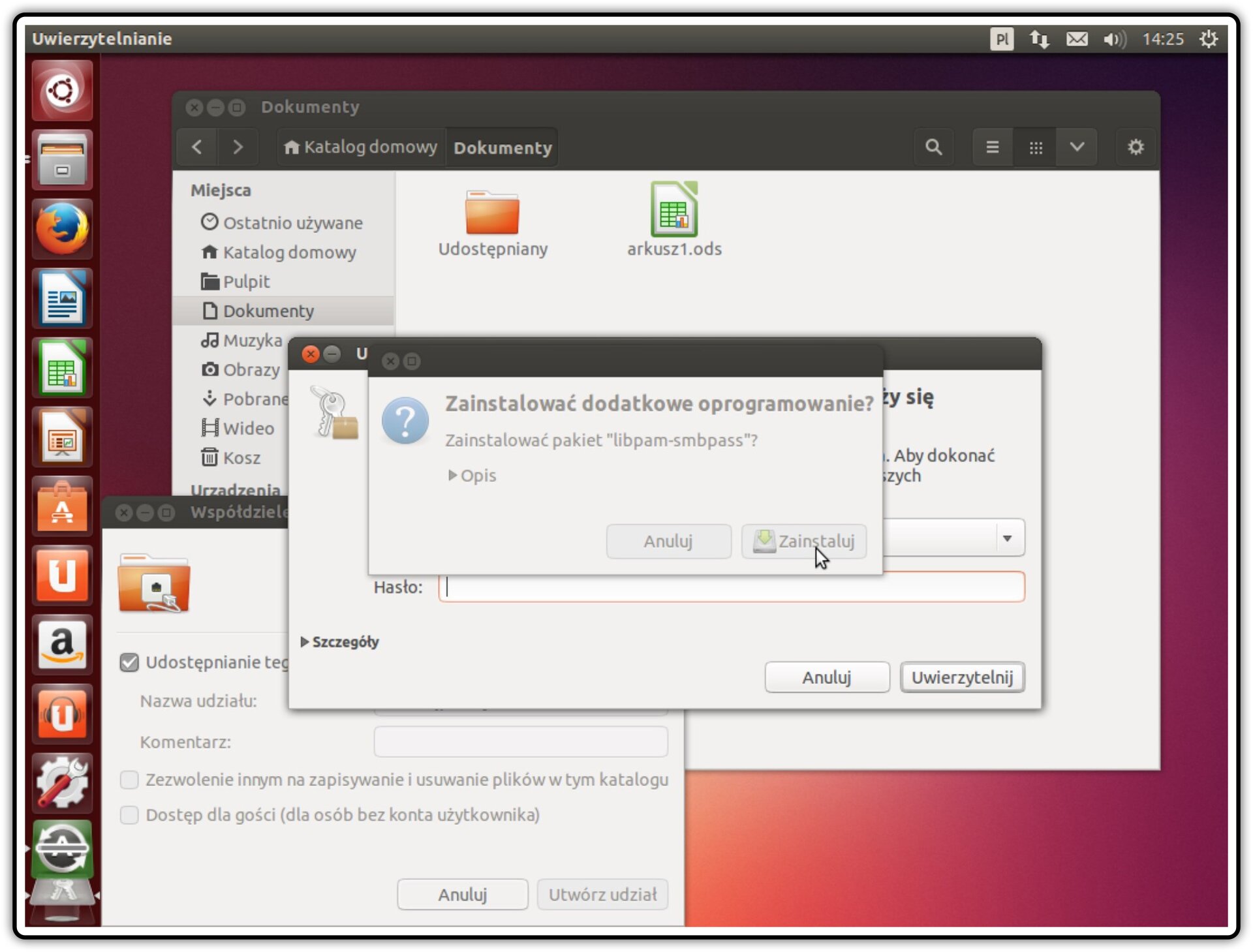The width and height of the screenshot is (1253, 952).
Task: Launch LibreOffice Writer from the dock
Action: [62, 298]
